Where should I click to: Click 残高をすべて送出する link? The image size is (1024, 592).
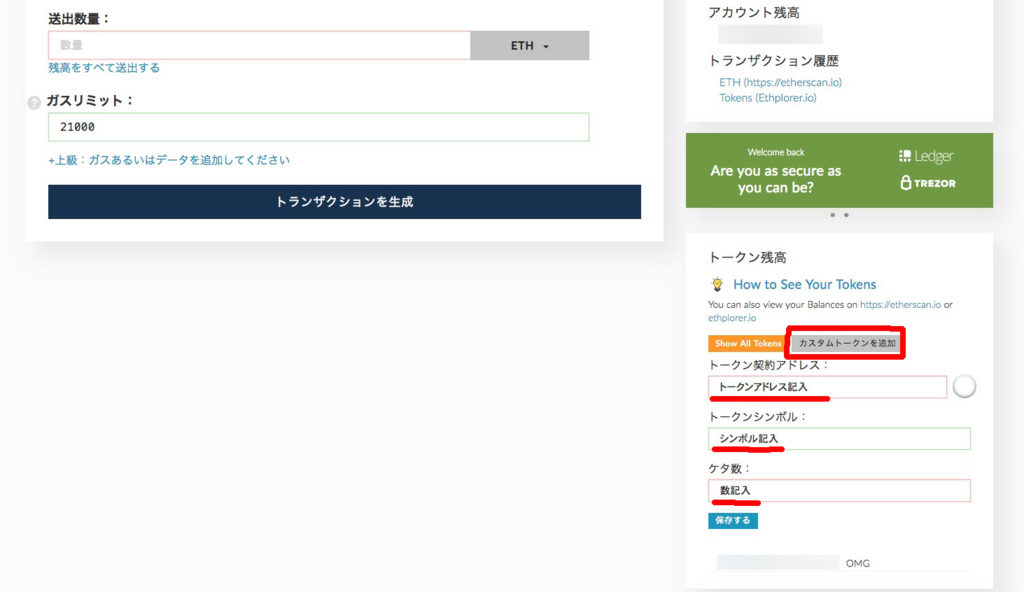104,68
